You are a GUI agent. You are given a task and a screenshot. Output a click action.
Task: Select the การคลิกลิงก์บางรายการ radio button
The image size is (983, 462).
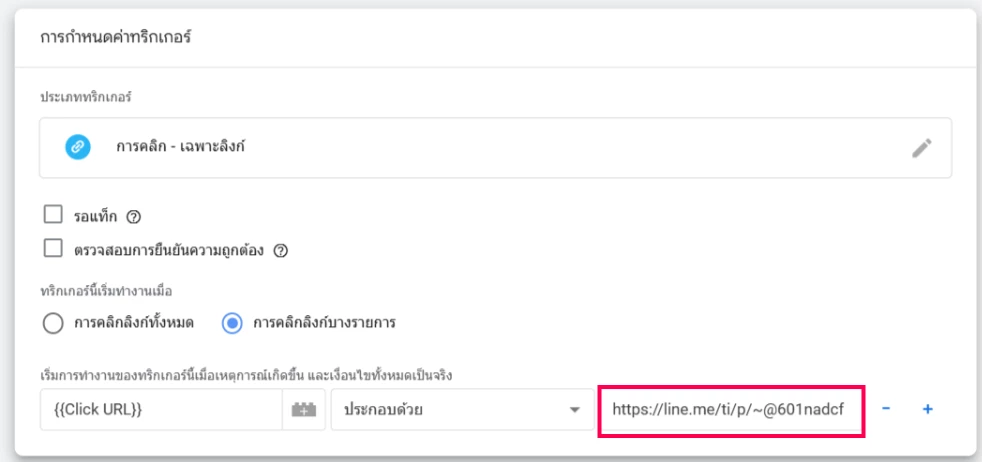click(230, 323)
